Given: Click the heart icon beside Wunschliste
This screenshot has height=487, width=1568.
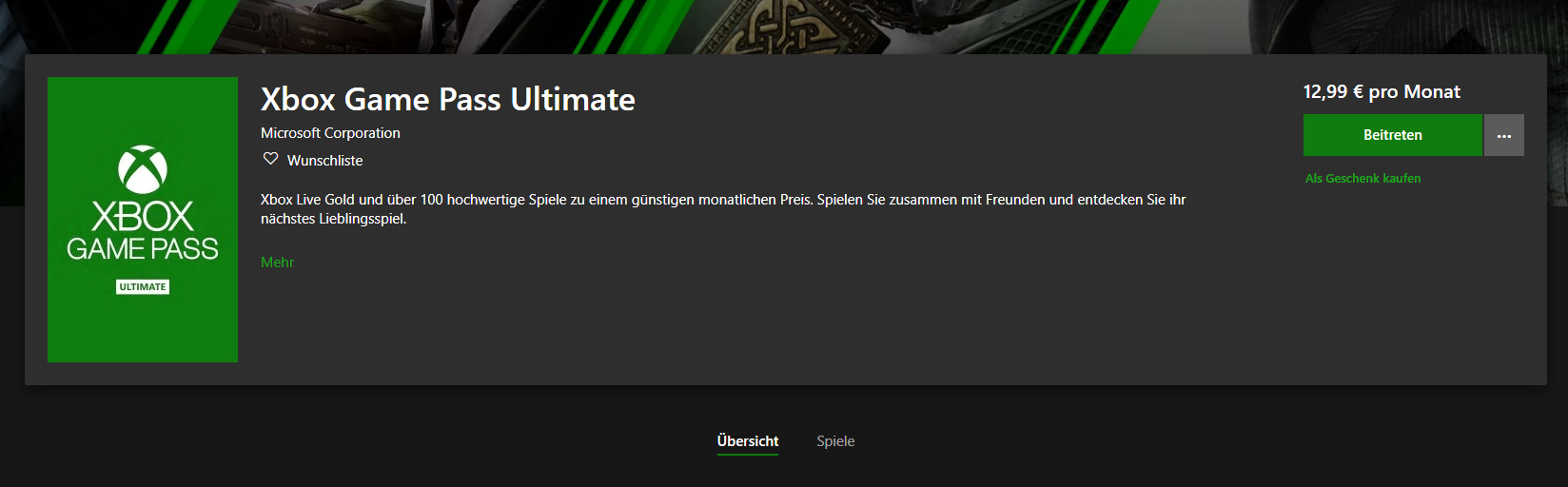Looking at the screenshot, I should 271,159.
